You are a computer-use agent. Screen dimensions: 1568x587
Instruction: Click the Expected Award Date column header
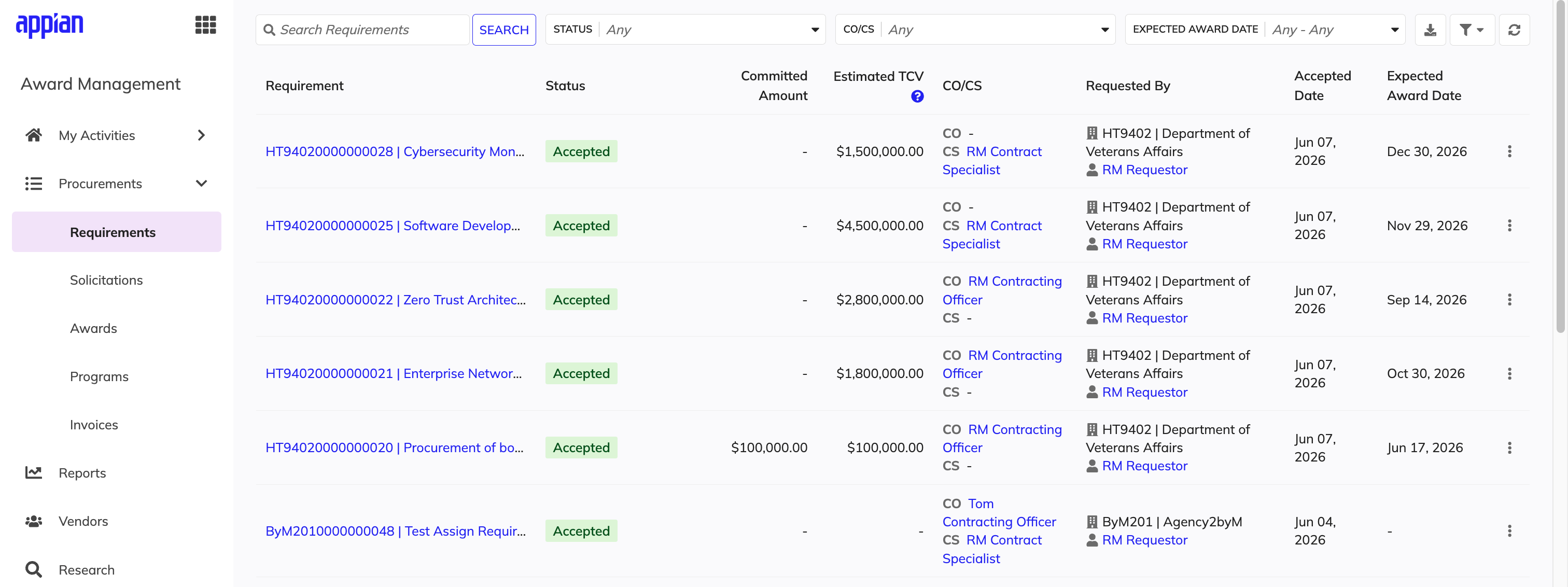click(x=1424, y=86)
